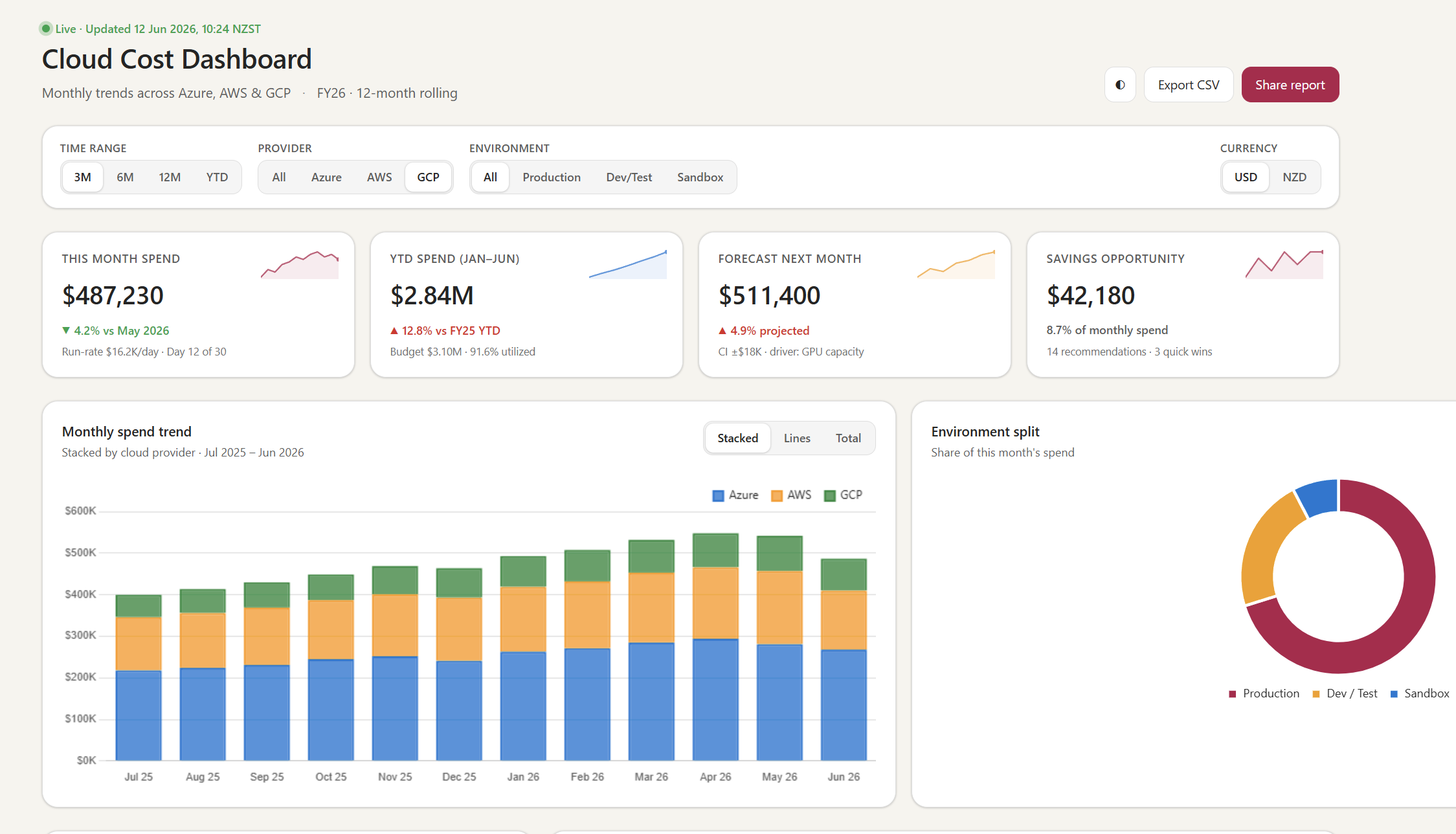This screenshot has height=834, width=1456.
Task: Click the $42,180 savings value
Action: [x=1090, y=296]
